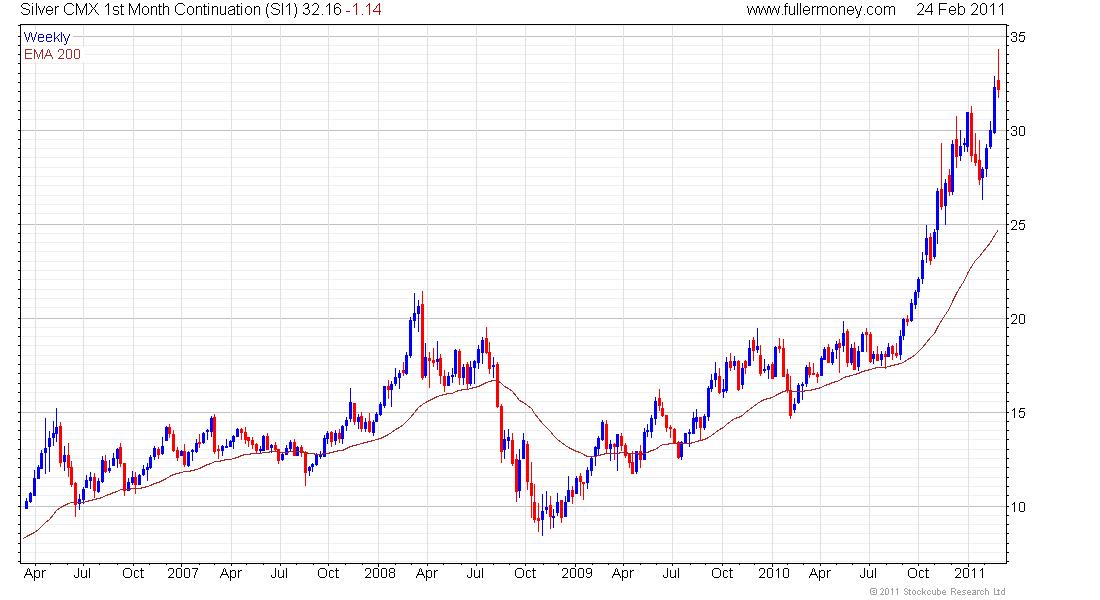
Task: Click the 35 price axis label
Action: click(1017, 36)
